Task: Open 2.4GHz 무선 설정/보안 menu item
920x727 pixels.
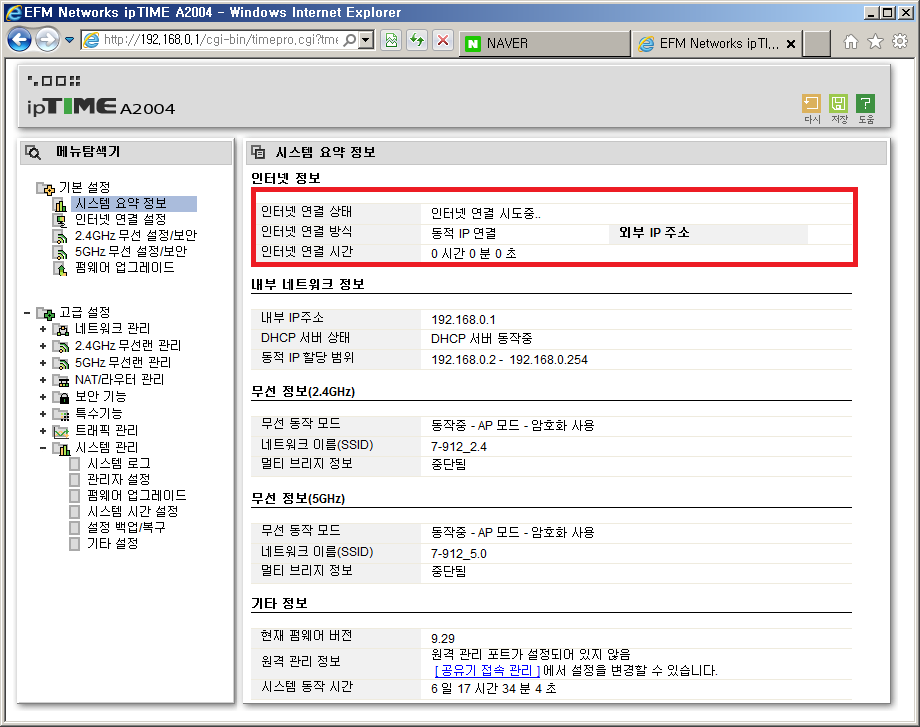Action: pos(136,236)
